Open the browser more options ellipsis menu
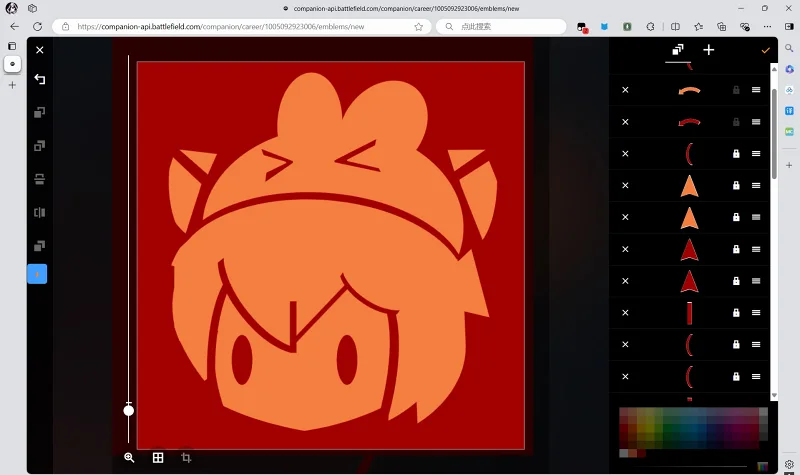 pos(767,27)
